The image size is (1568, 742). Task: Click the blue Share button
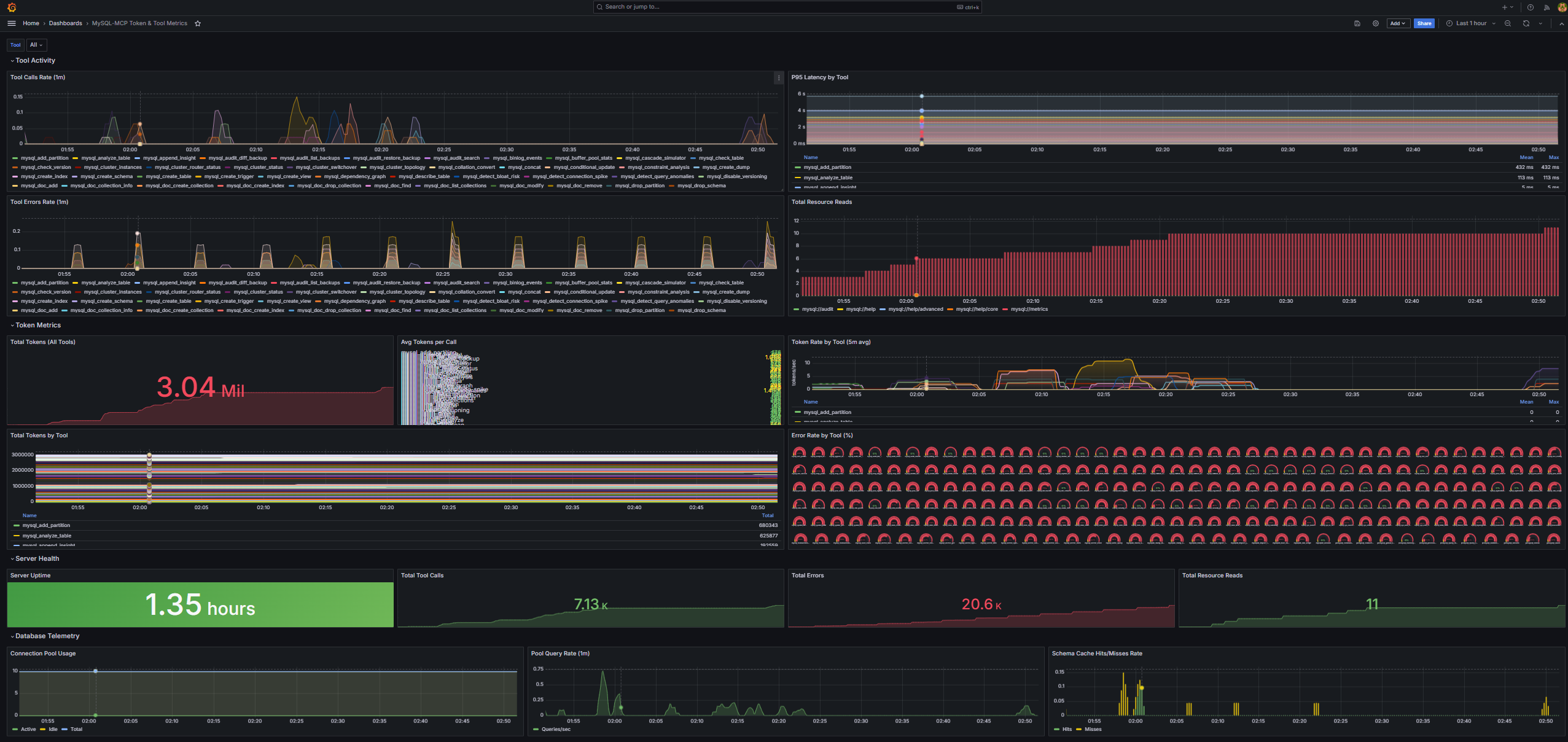click(x=1424, y=23)
